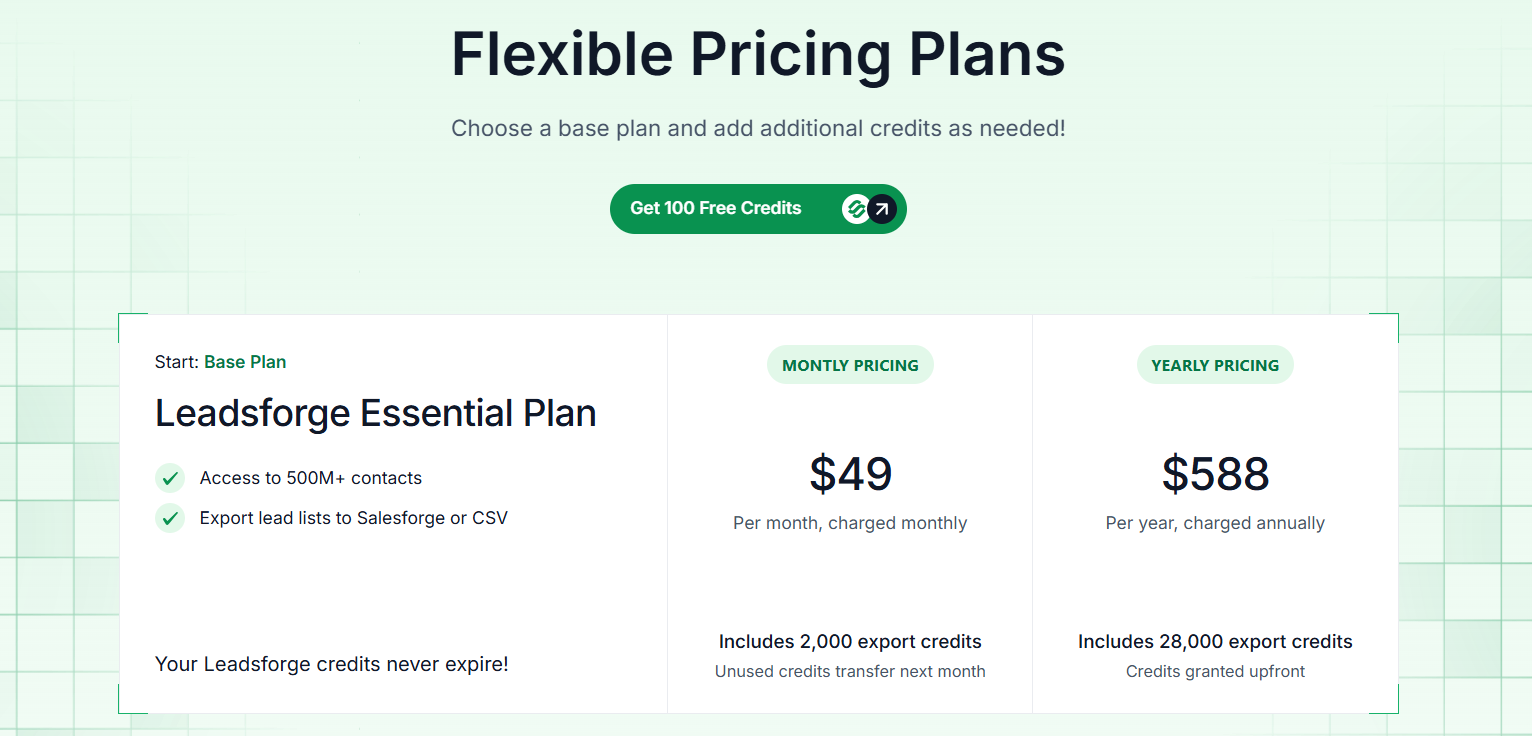The height and width of the screenshot is (736, 1532).
Task: Click the green highlight on Base Plan text
Action: pyautogui.click(x=245, y=362)
